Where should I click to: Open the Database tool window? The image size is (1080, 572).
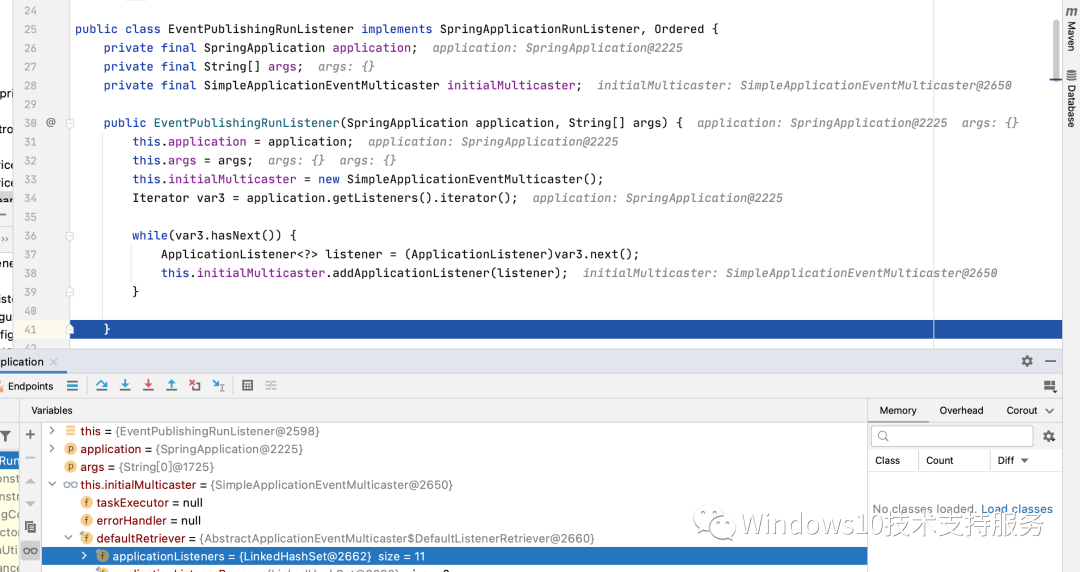click(1071, 99)
